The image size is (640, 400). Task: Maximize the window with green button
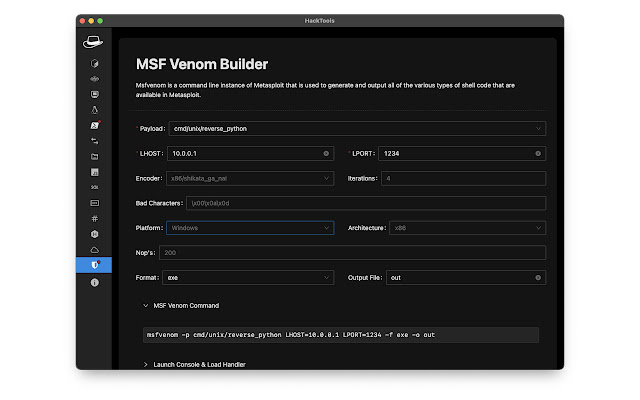tap(100, 20)
